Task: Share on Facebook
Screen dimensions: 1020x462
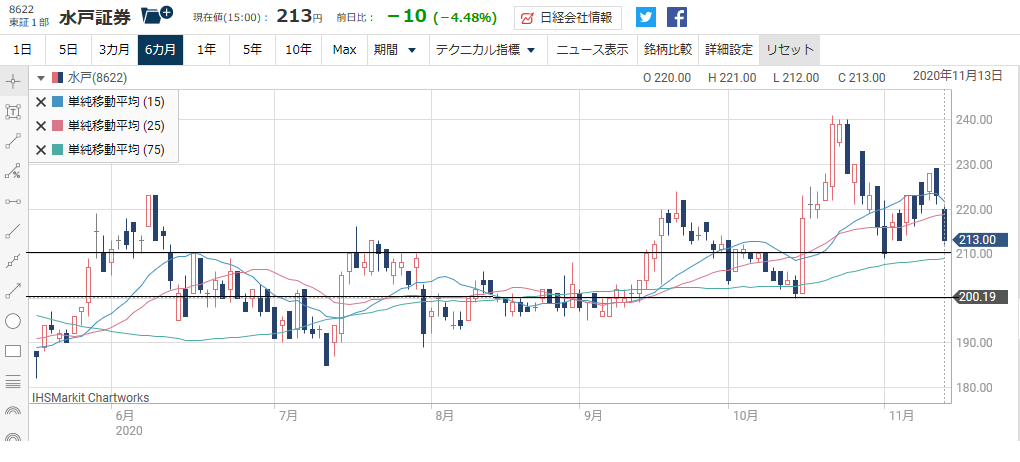Action: 677,17
